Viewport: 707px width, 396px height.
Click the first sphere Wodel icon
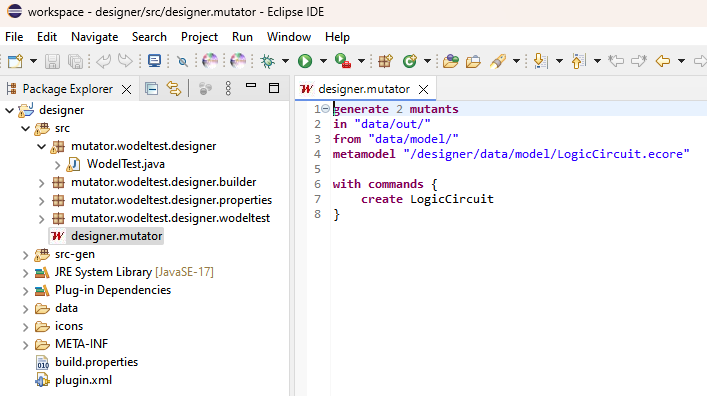point(210,61)
